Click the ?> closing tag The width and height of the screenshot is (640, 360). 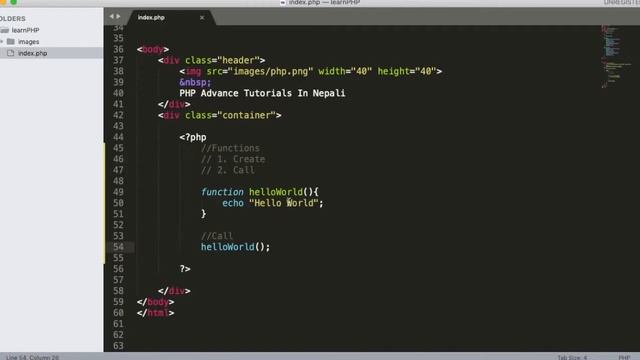(185, 269)
